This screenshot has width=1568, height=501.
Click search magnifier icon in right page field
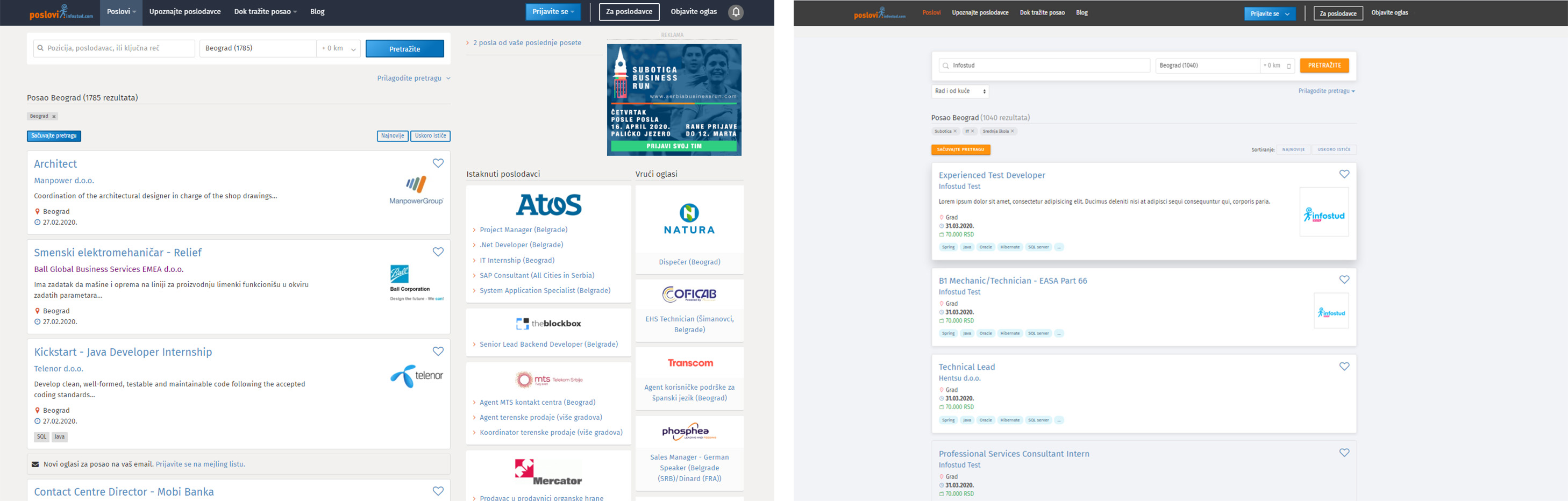945,66
